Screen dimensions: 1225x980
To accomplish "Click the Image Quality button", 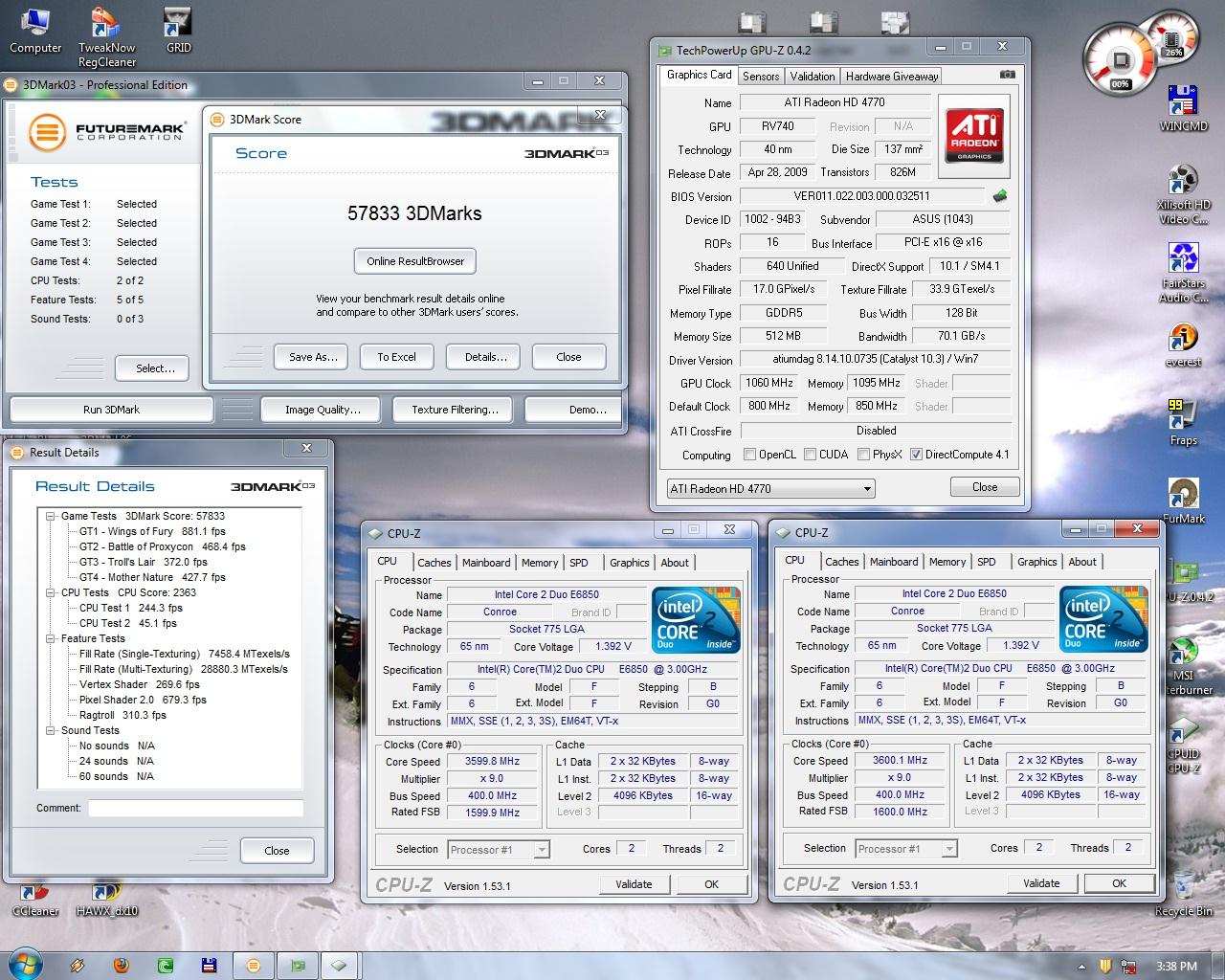I will point(323,410).
